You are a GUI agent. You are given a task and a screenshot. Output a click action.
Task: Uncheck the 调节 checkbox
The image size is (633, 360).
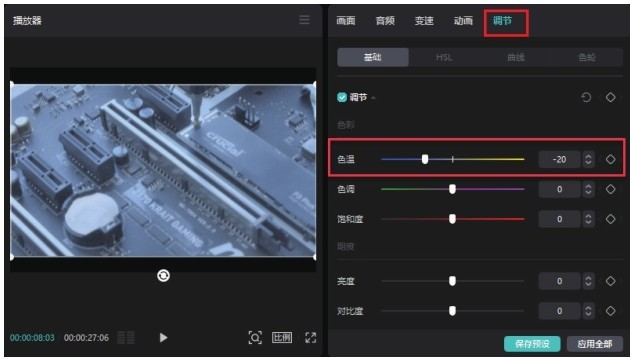click(342, 97)
